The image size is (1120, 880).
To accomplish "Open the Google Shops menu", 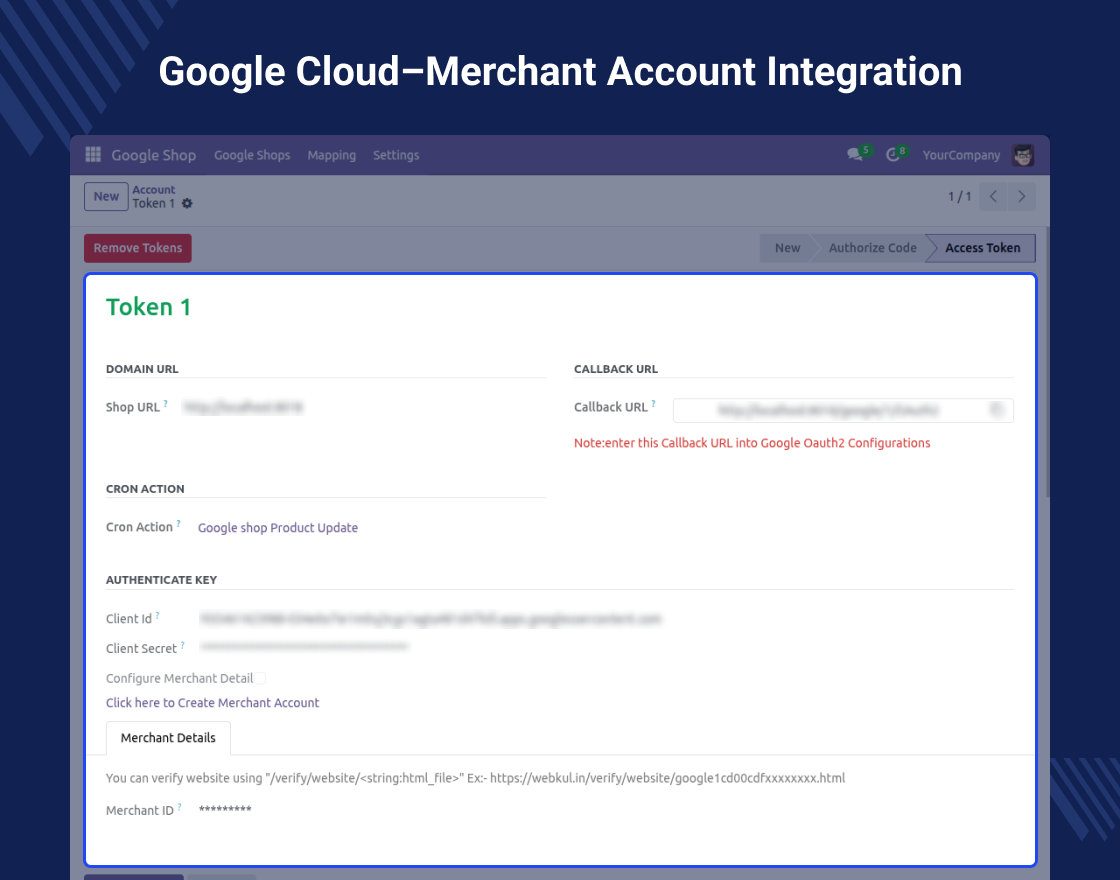I will [252, 155].
